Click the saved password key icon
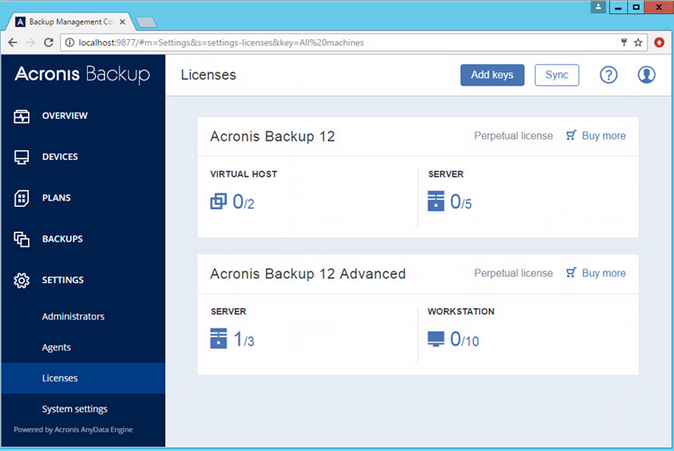The height and width of the screenshot is (451, 674). (x=624, y=42)
